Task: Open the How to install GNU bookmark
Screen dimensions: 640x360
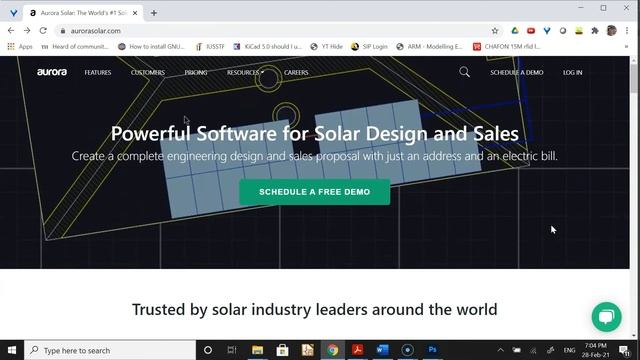Action: click(x=151, y=47)
